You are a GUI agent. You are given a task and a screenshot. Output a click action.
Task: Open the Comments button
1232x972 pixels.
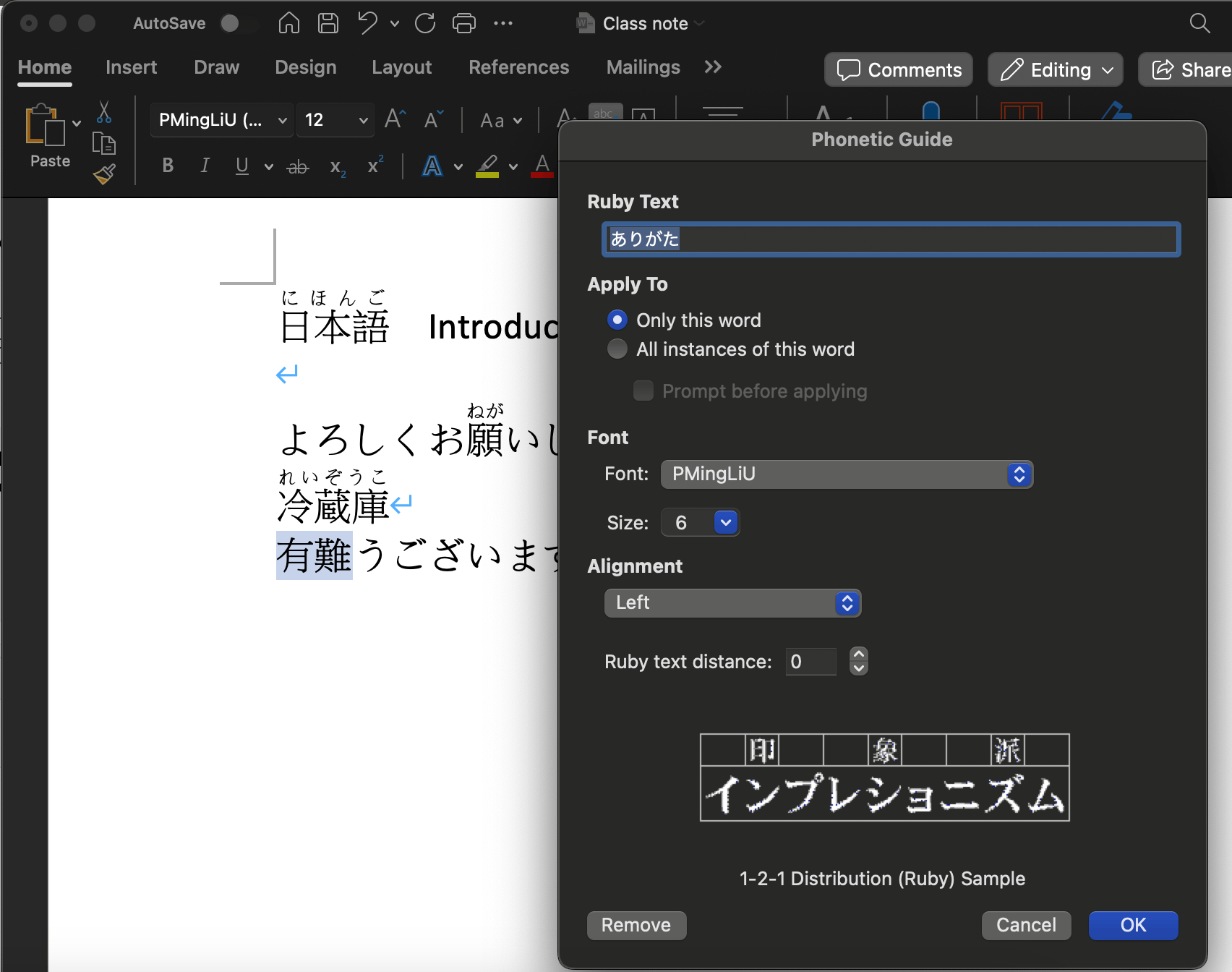(x=899, y=69)
